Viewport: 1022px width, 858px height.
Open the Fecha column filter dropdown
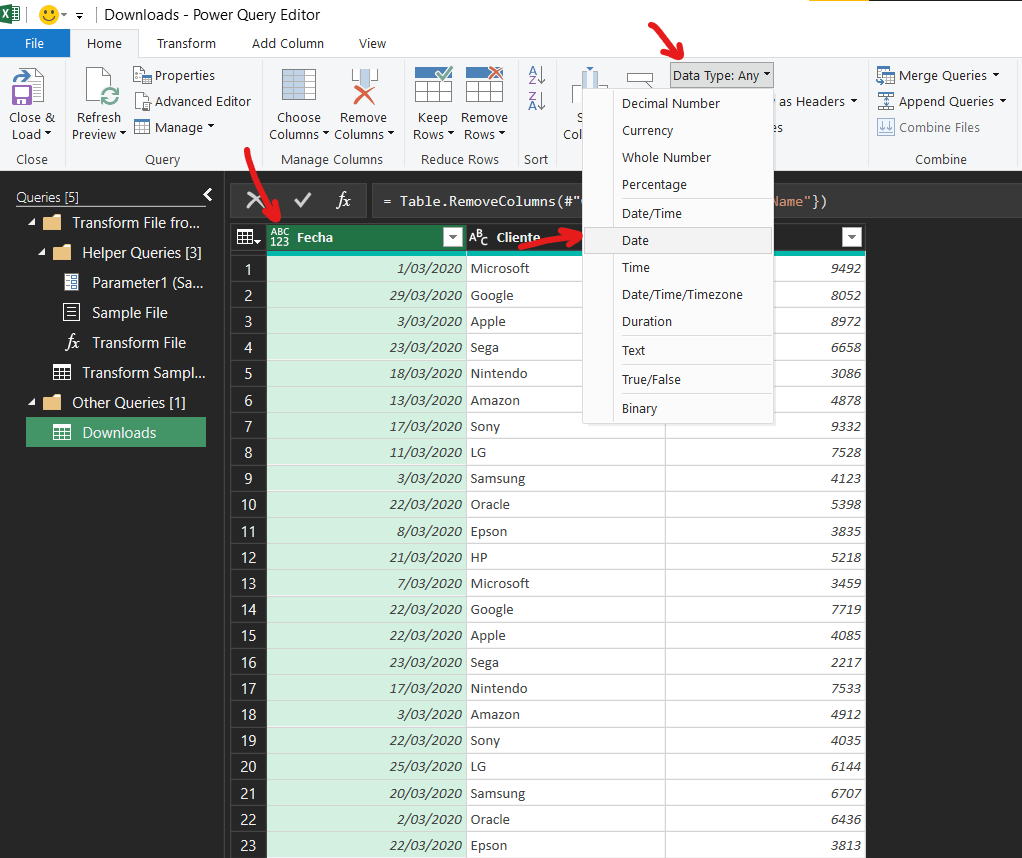pos(452,237)
